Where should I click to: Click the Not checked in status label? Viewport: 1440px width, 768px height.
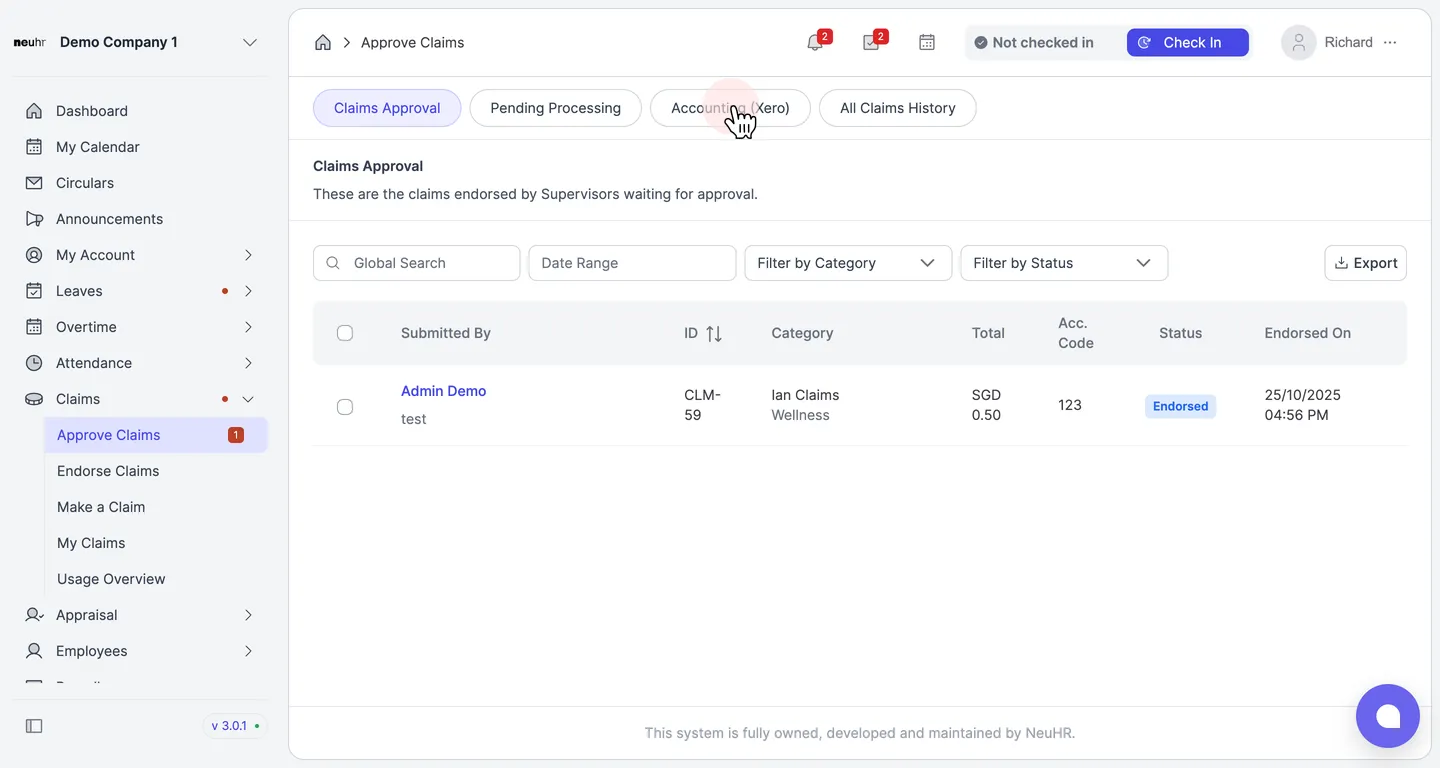(x=1034, y=42)
